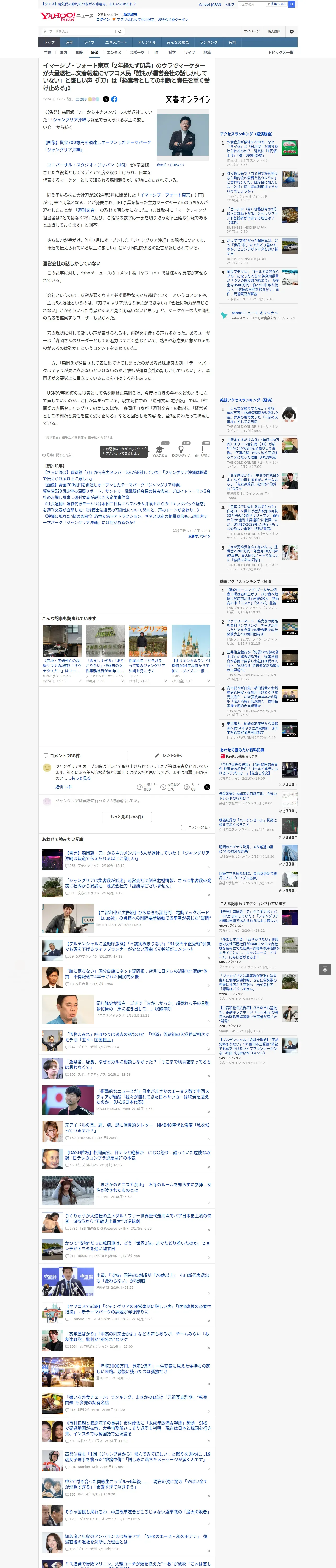Open the みんなの意見 navigation tab
The width and height of the screenshot is (336, 1568).
tap(178, 43)
